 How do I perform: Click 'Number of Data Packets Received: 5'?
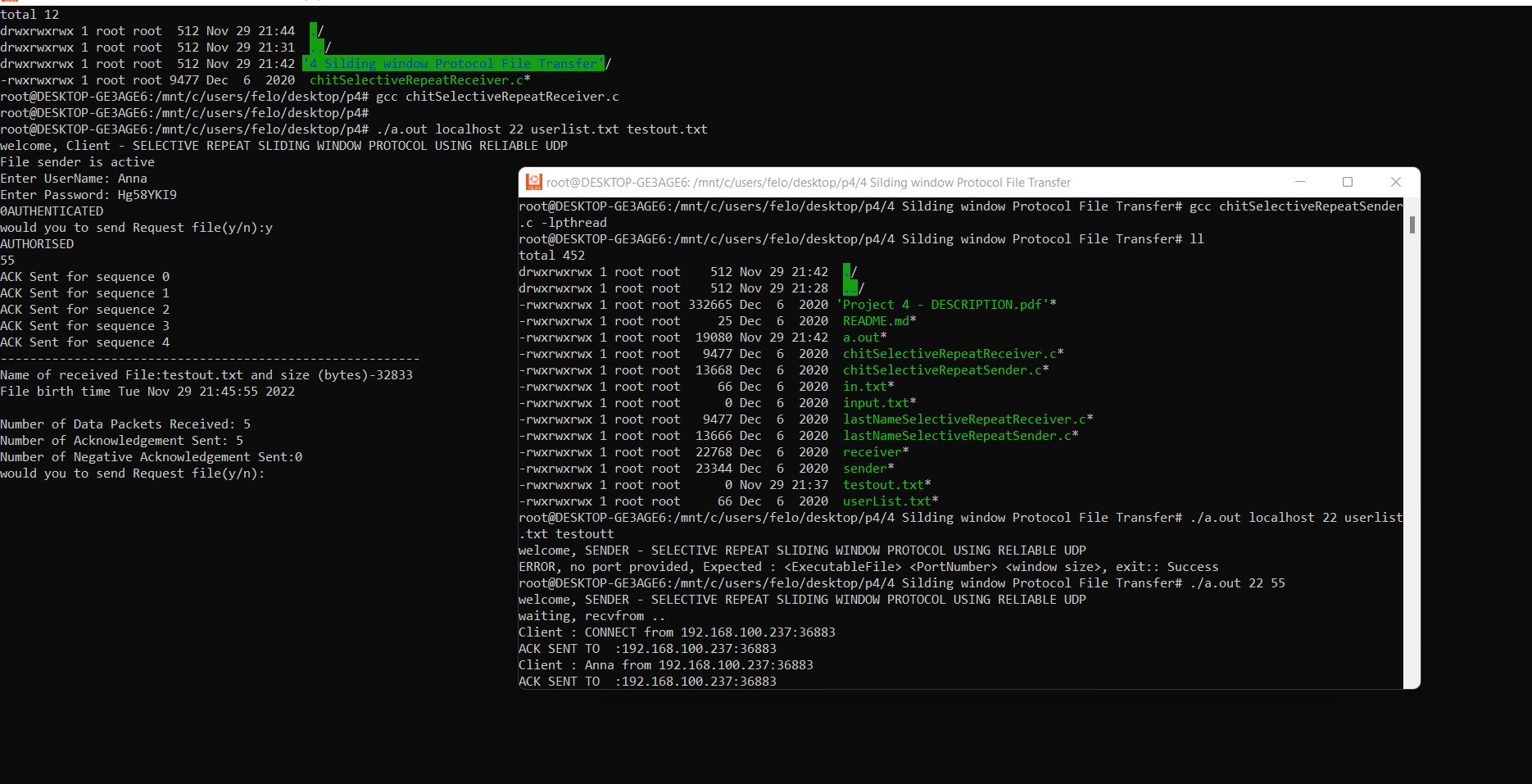click(125, 424)
